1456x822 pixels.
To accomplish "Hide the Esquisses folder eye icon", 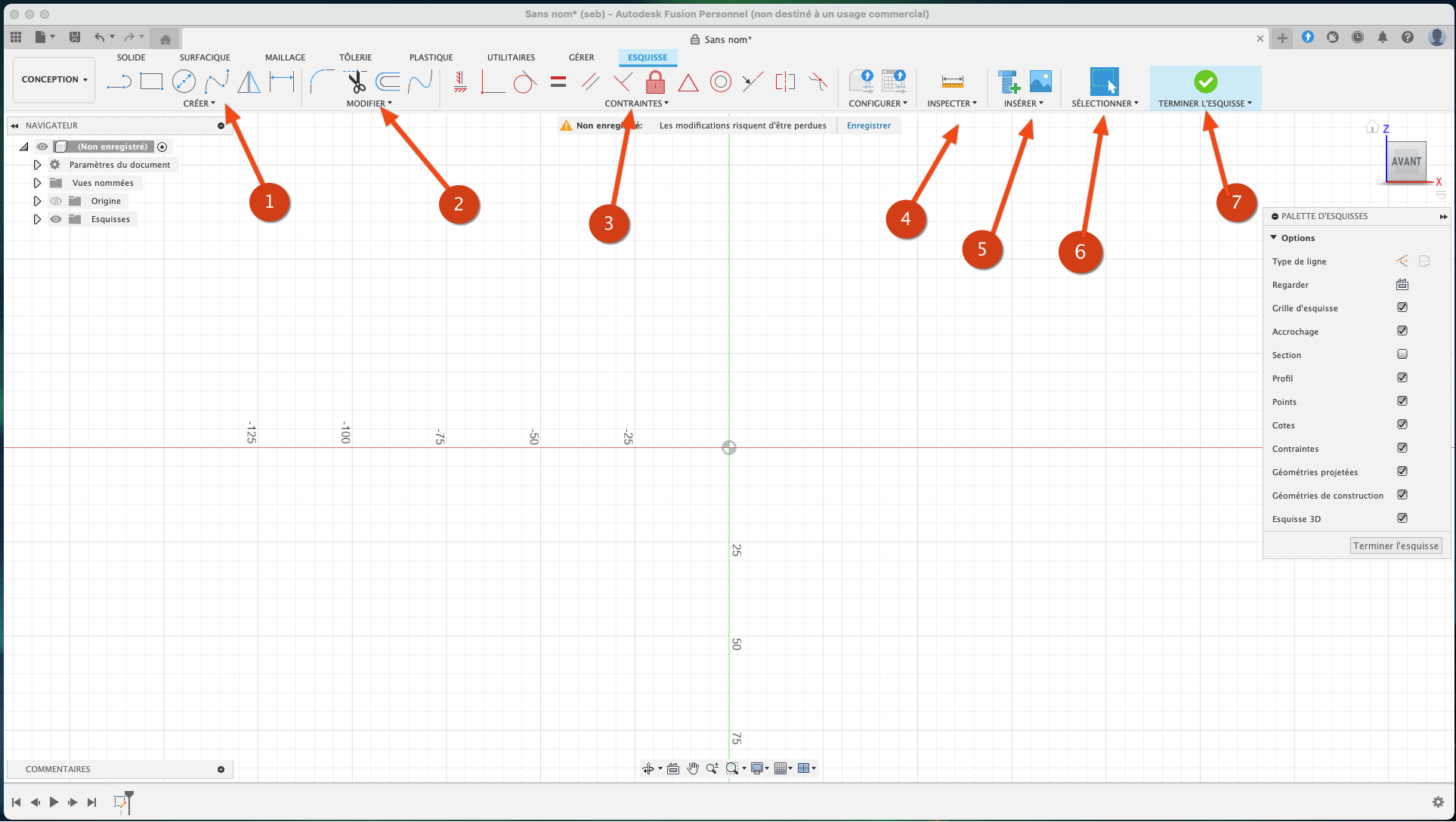I will point(56,219).
